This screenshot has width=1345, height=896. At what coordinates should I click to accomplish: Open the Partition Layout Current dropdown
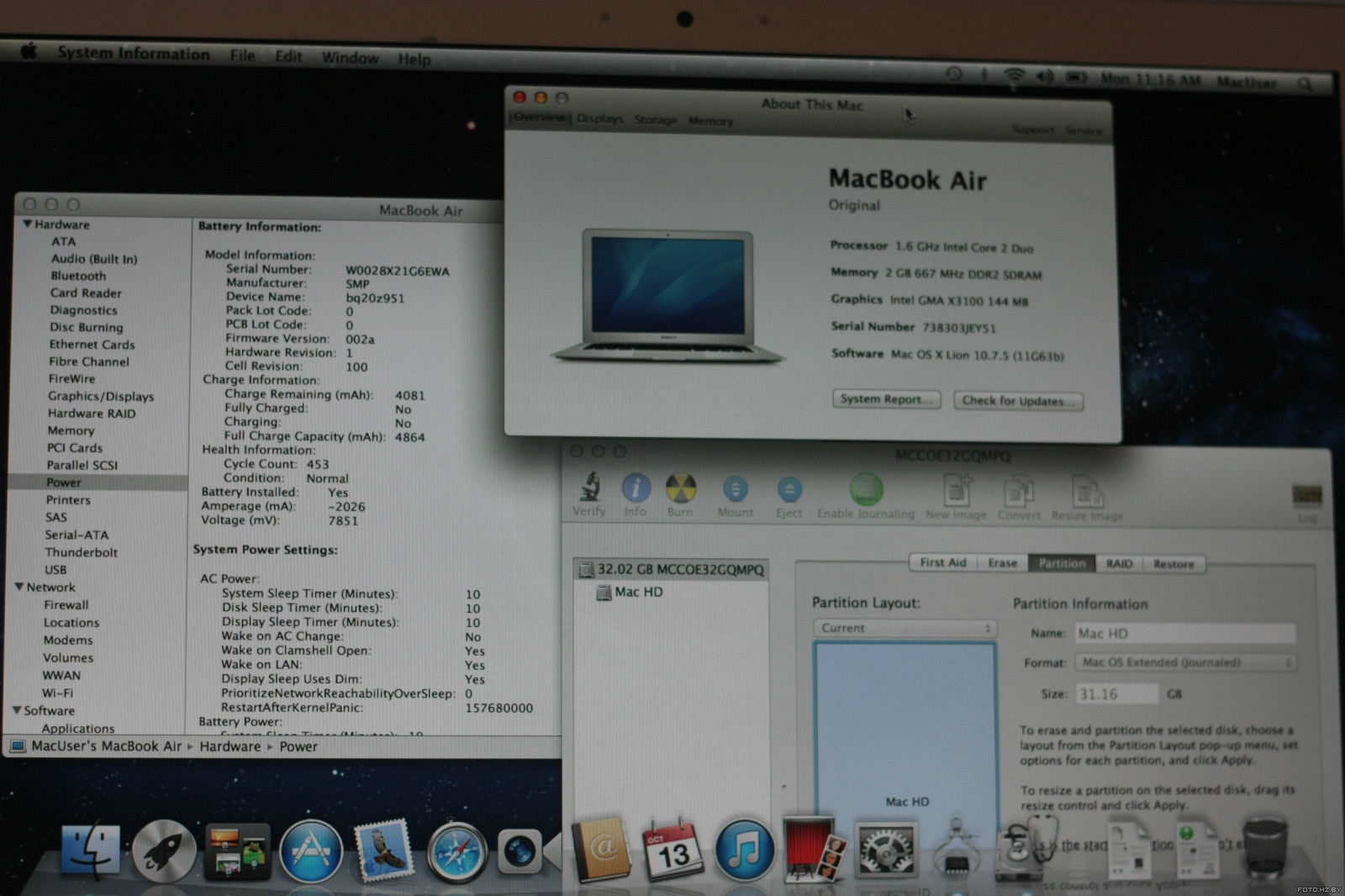(905, 628)
